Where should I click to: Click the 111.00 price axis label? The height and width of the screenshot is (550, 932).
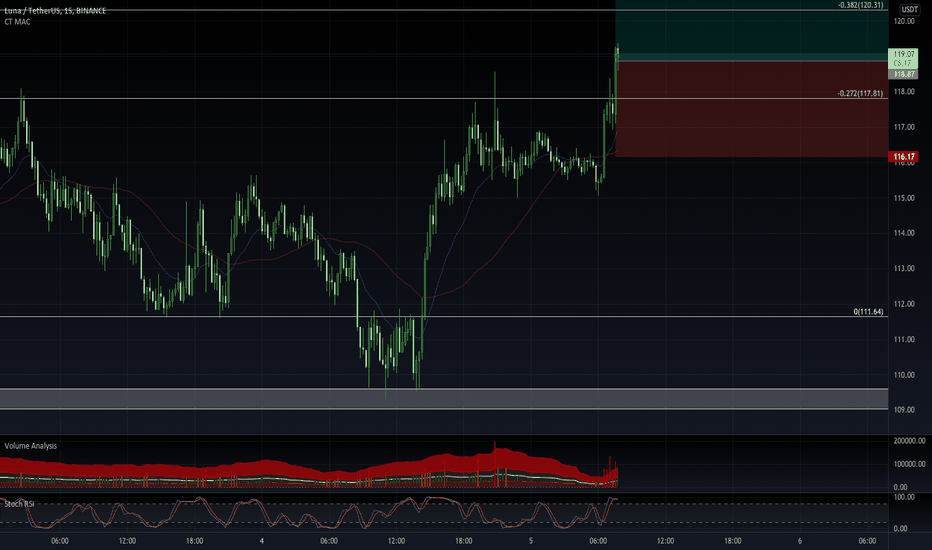[903, 340]
